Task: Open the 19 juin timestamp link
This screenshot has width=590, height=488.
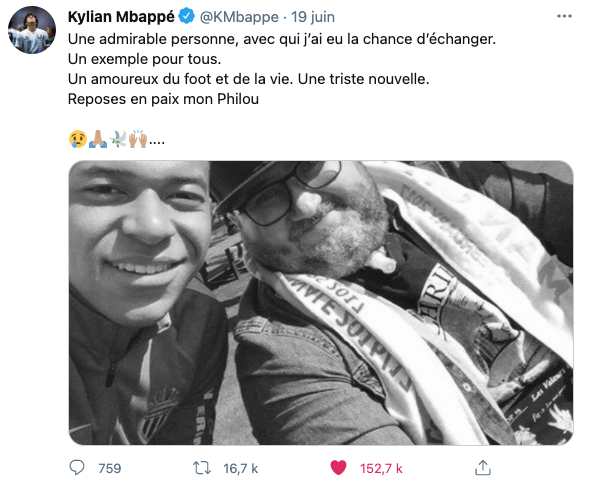Action: pos(313,17)
